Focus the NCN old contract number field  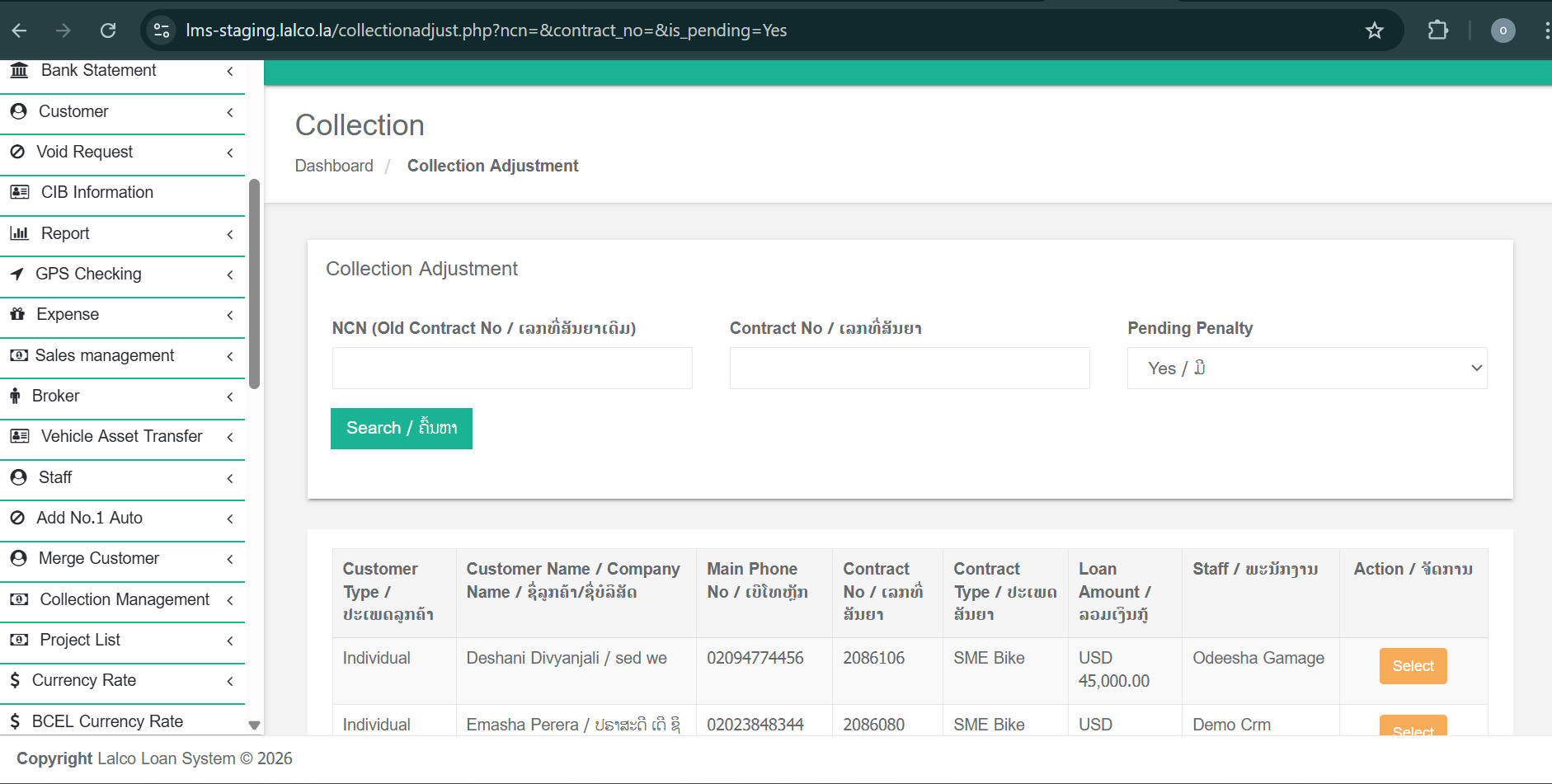coord(511,368)
